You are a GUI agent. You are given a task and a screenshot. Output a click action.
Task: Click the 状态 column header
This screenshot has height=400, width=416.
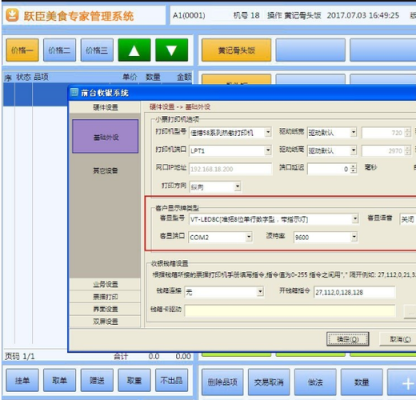coord(23,77)
